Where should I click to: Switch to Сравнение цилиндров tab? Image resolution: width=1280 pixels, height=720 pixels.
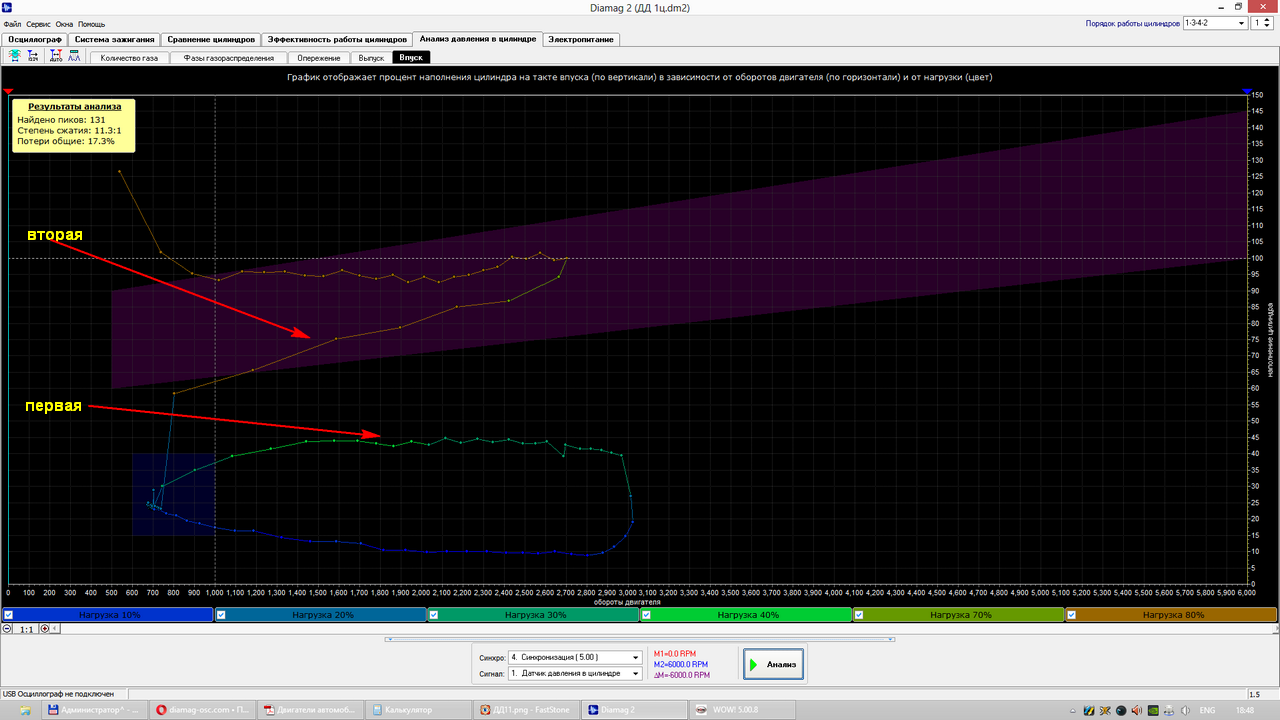tap(210, 39)
